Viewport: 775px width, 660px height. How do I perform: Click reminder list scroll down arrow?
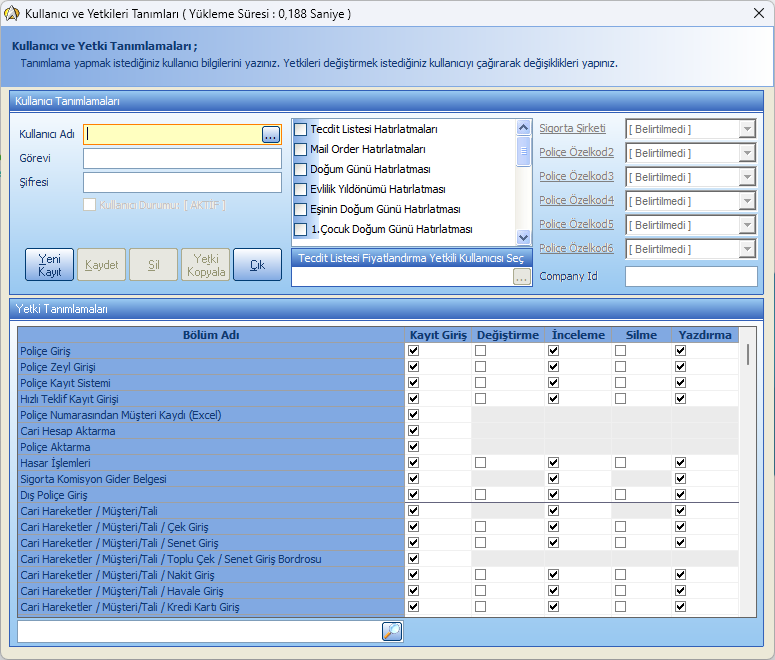[x=523, y=238]
